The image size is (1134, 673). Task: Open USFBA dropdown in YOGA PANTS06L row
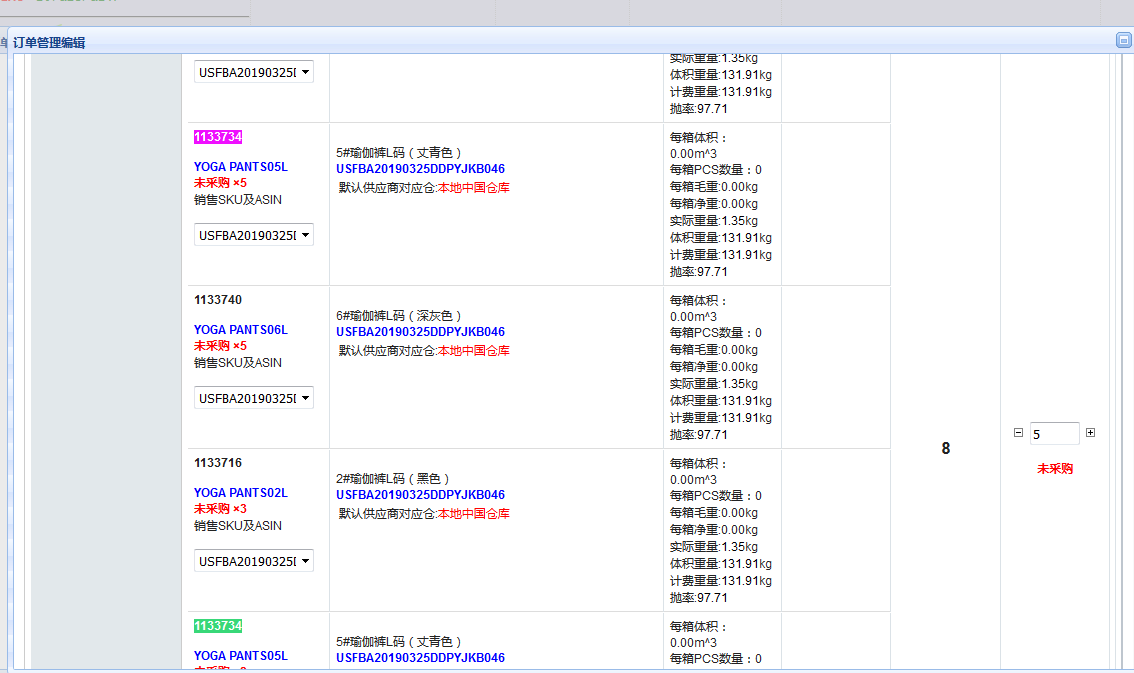click(x=254, y=398)
